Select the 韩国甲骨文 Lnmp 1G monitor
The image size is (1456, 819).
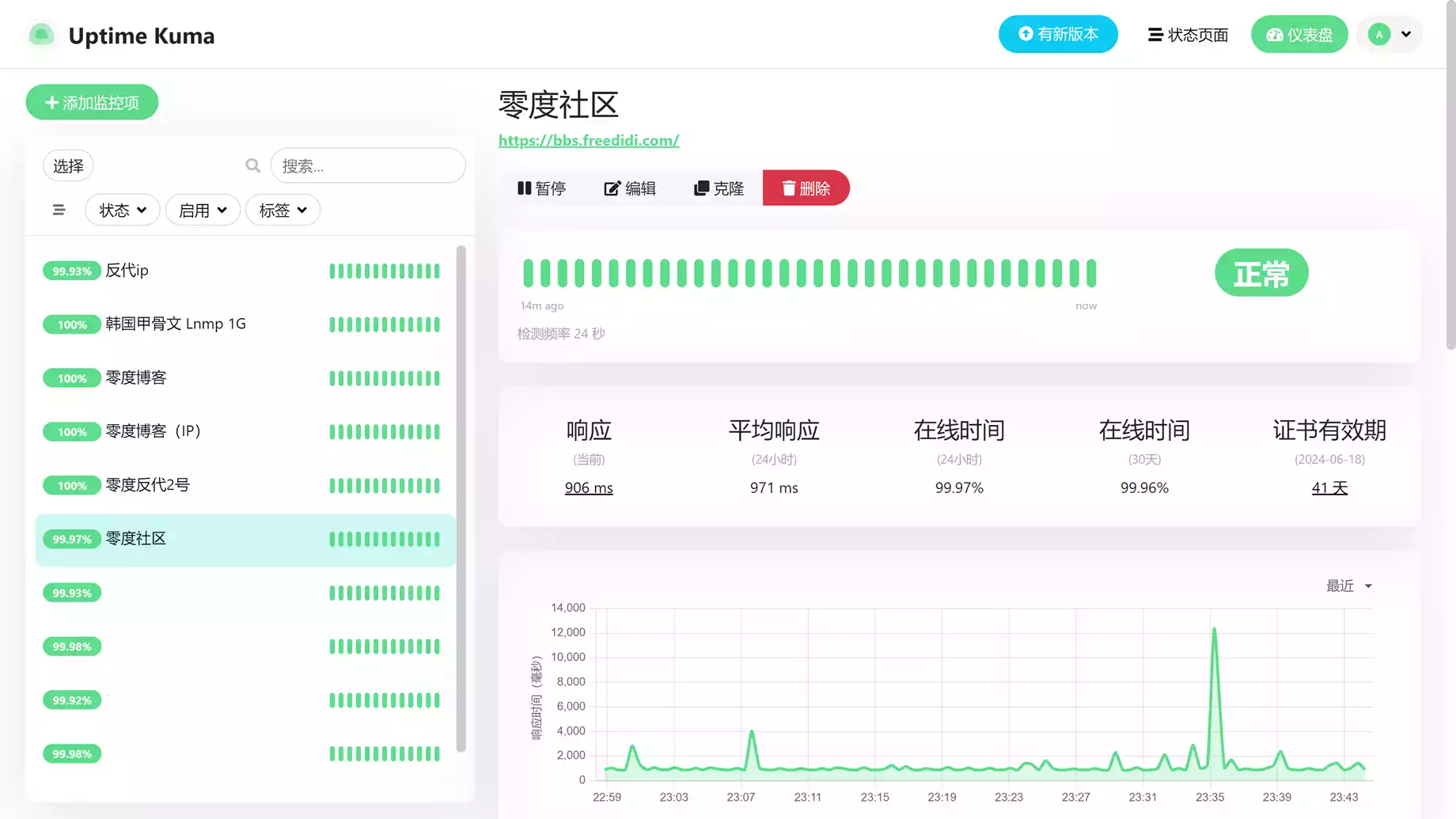coord(245,324)
